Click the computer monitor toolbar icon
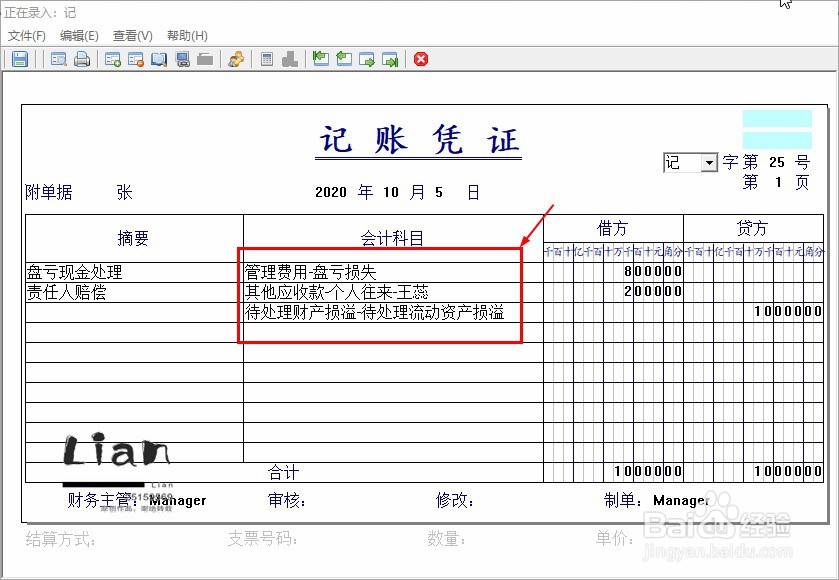839x580 pixels. coord(182,59)
